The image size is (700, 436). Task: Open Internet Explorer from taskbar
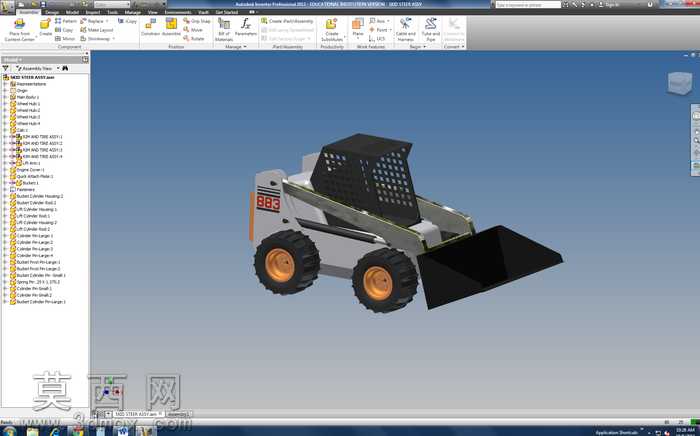coord(55,432)
